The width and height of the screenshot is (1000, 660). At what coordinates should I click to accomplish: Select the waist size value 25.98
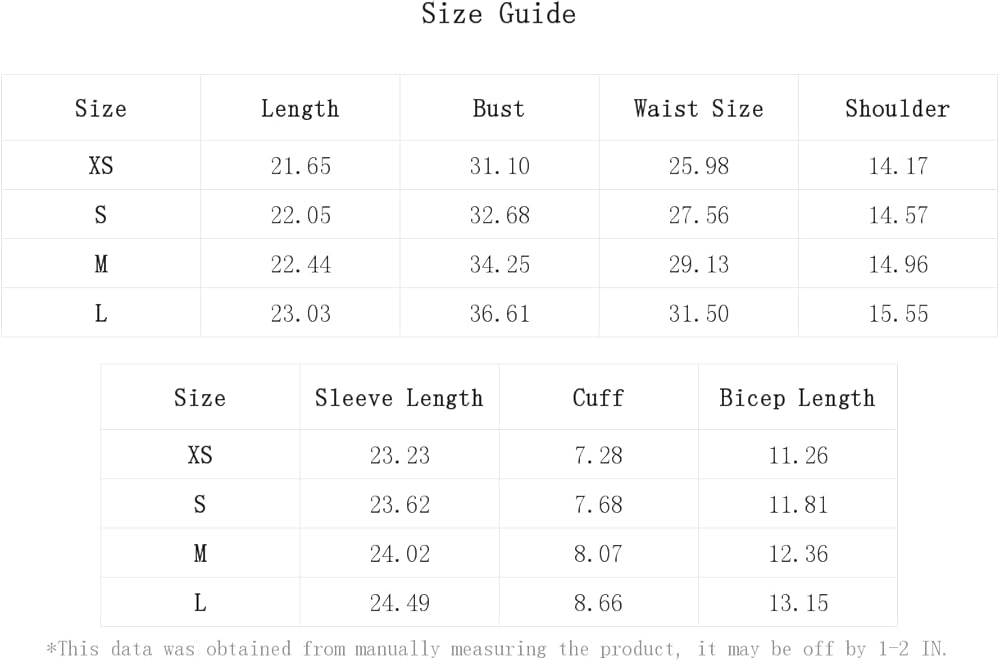click(x=698, y=166)
